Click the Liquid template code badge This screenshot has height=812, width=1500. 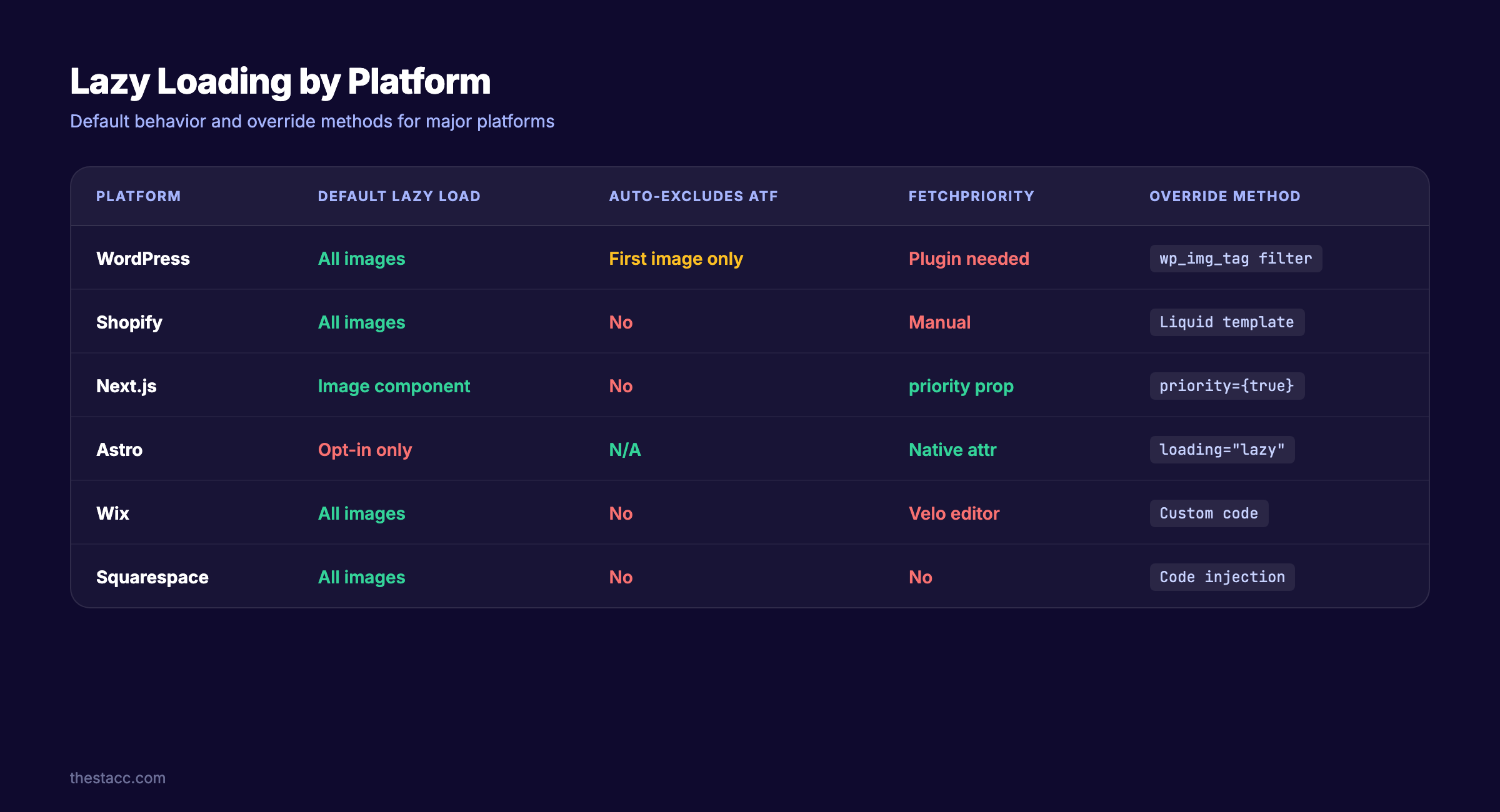1227,322
